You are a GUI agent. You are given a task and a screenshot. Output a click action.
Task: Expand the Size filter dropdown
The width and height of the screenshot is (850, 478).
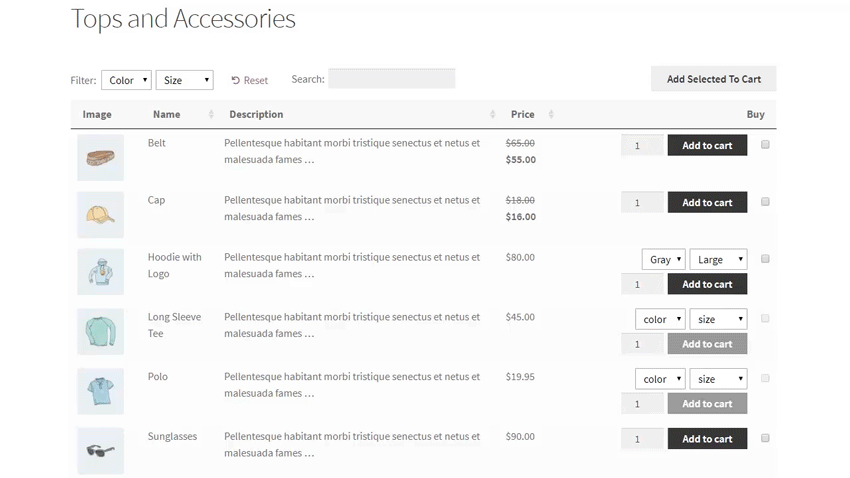[x=185, y=80]
